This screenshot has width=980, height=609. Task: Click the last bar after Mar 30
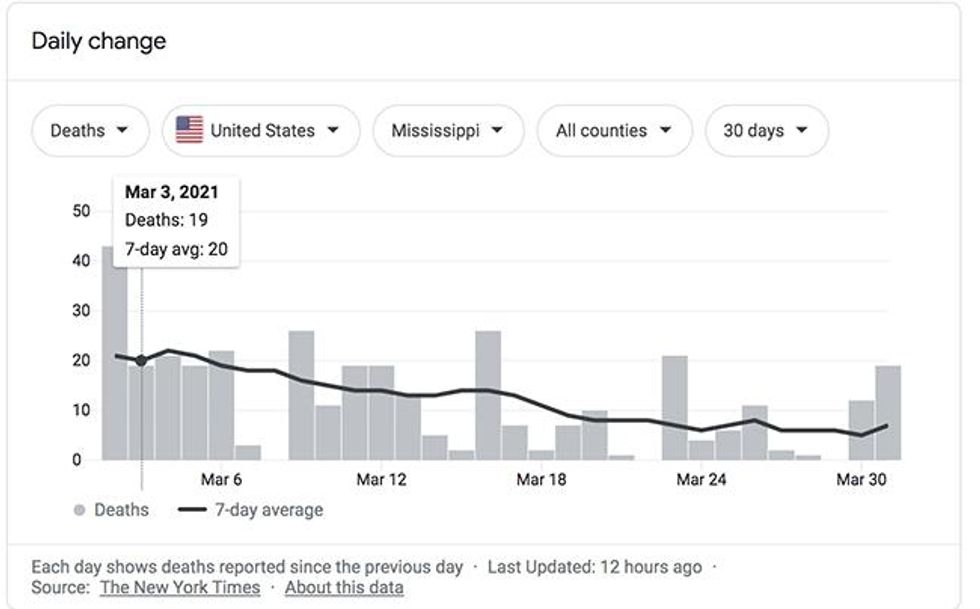coord(888,412)
